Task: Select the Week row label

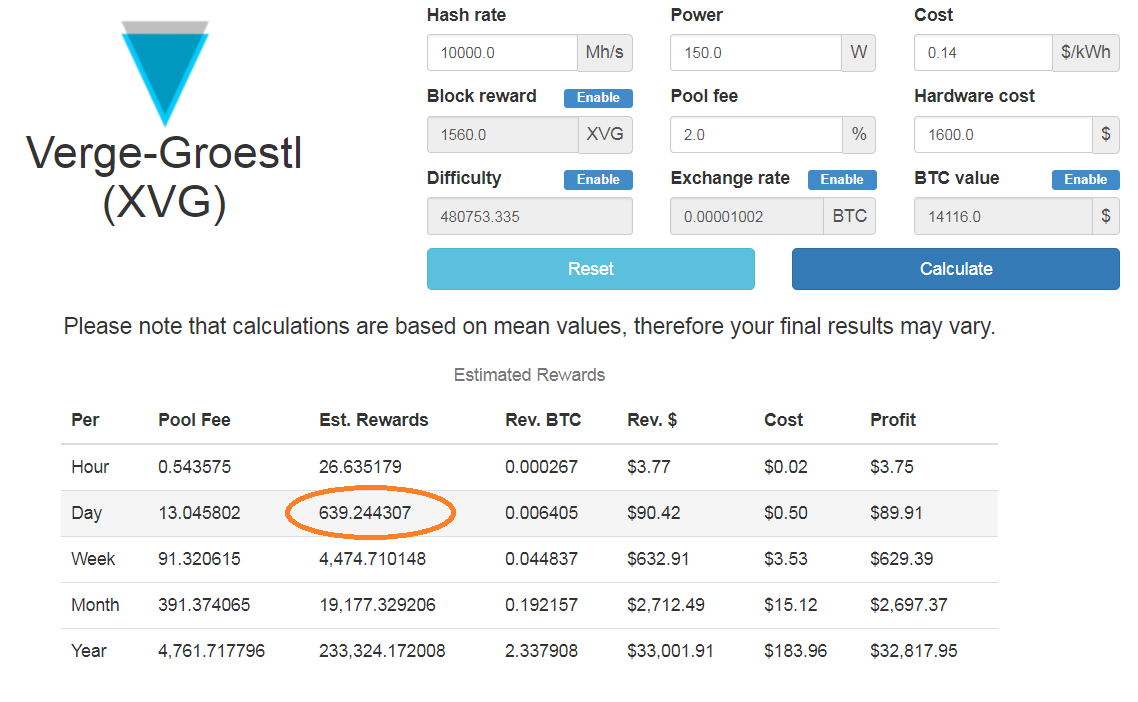Action: pyautogui.click(x=93, y=559)
